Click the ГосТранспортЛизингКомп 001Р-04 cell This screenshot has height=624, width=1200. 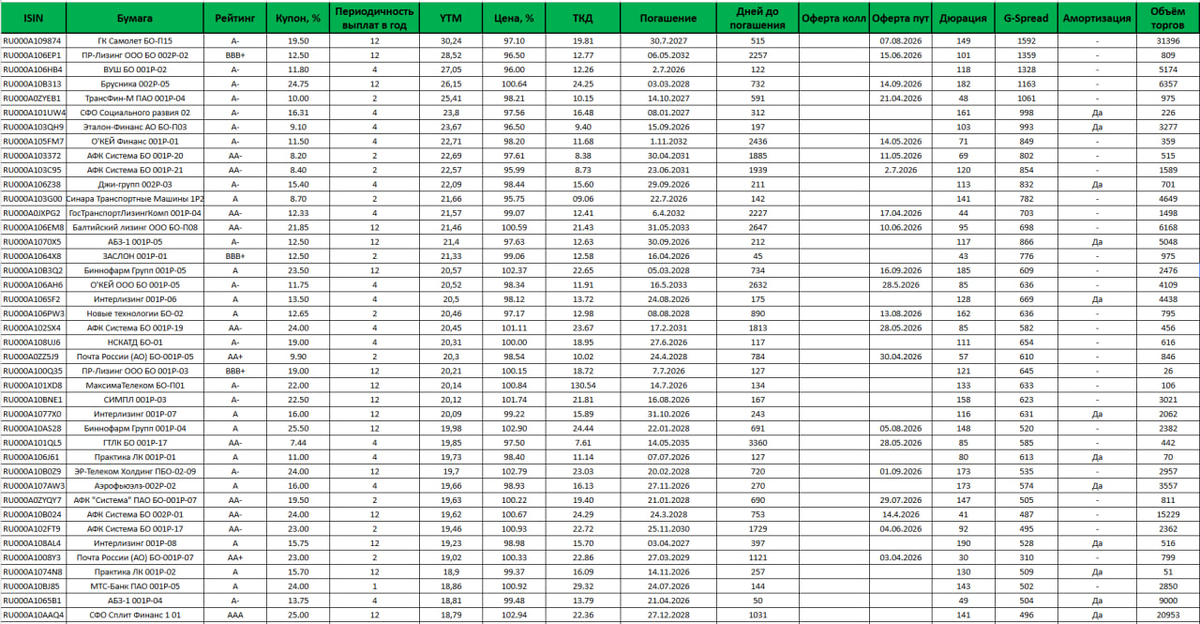tap(135, 214)
